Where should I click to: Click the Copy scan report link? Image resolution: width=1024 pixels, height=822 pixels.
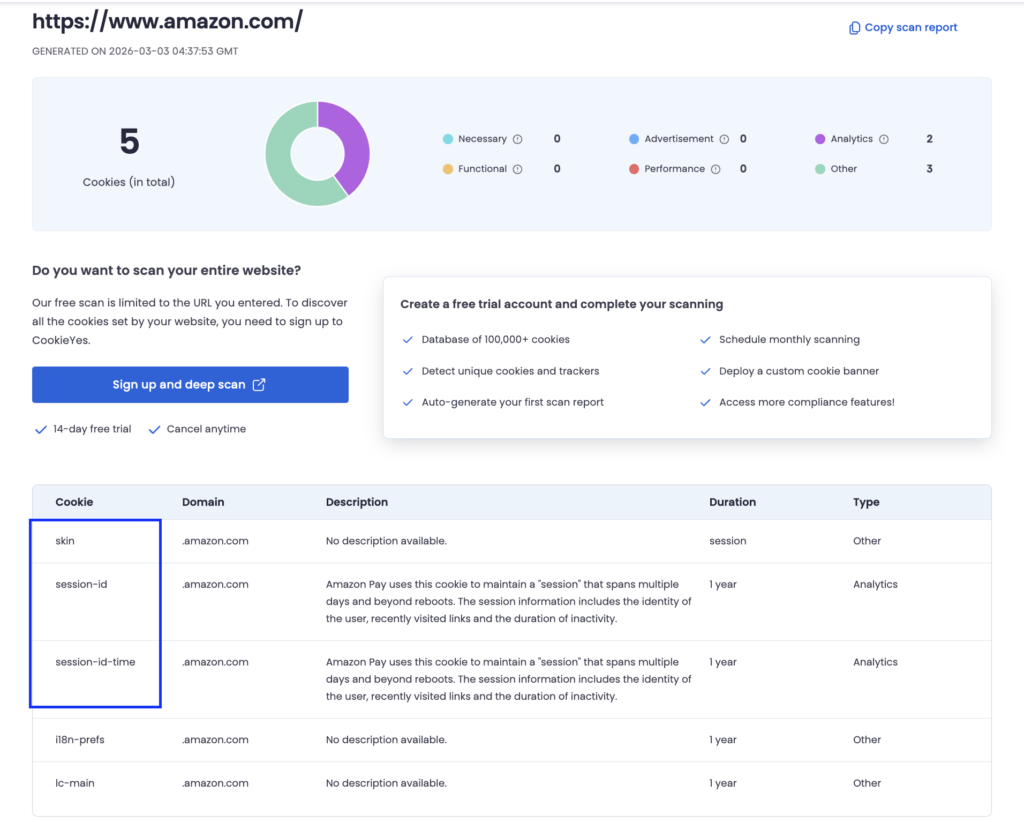coord(903,27)
